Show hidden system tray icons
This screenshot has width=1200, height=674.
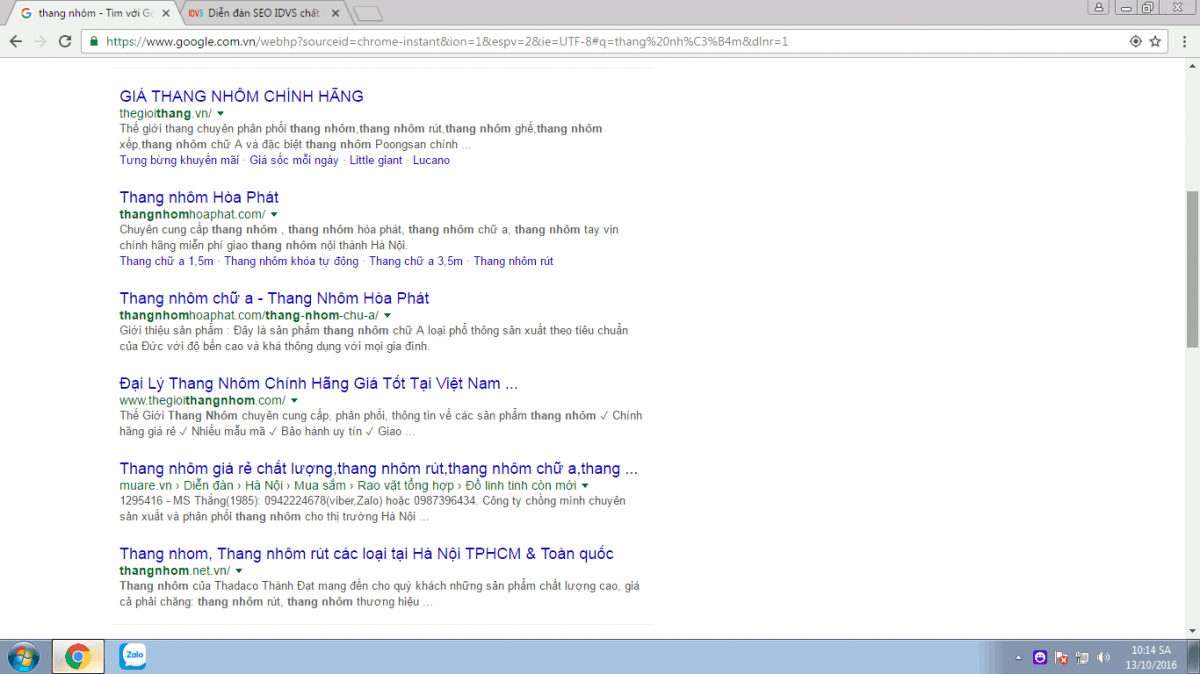1018,657
